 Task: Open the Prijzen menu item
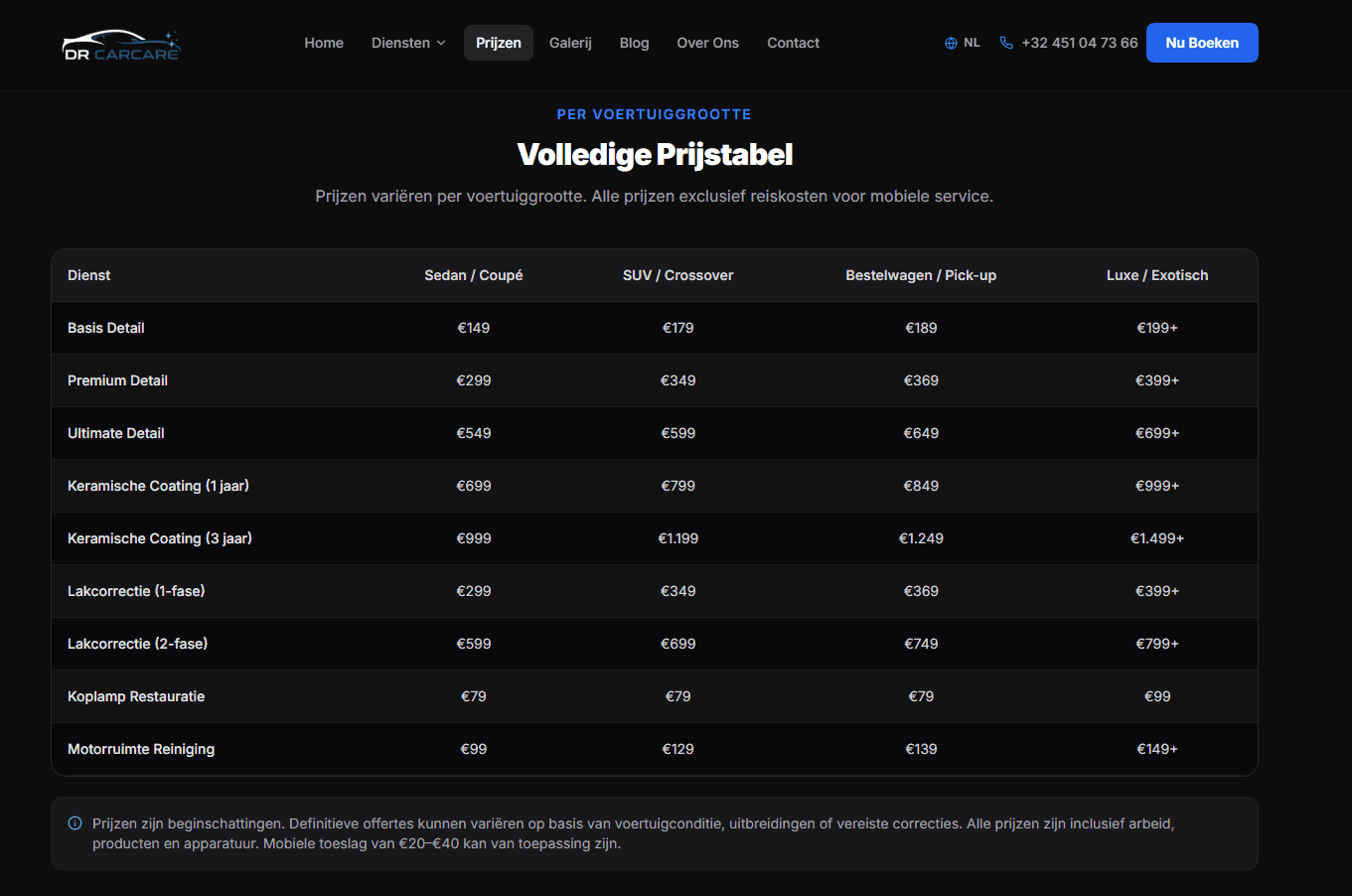(499, 43)
